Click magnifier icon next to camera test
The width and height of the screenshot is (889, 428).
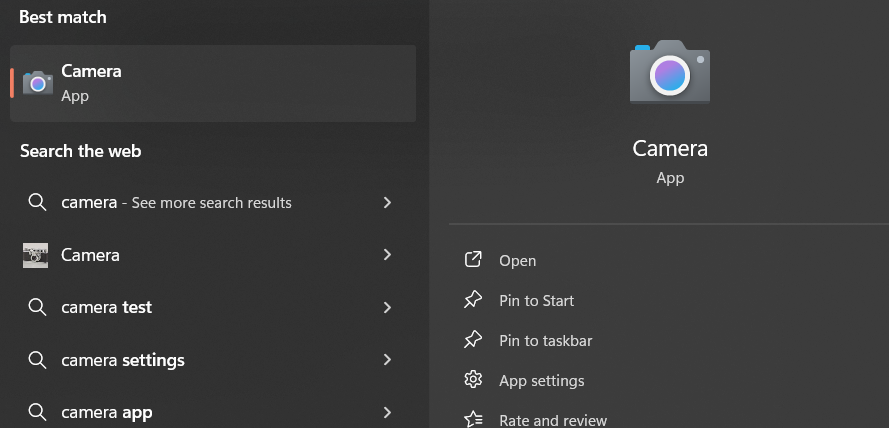pyautogui.click(x=37, y=307)
